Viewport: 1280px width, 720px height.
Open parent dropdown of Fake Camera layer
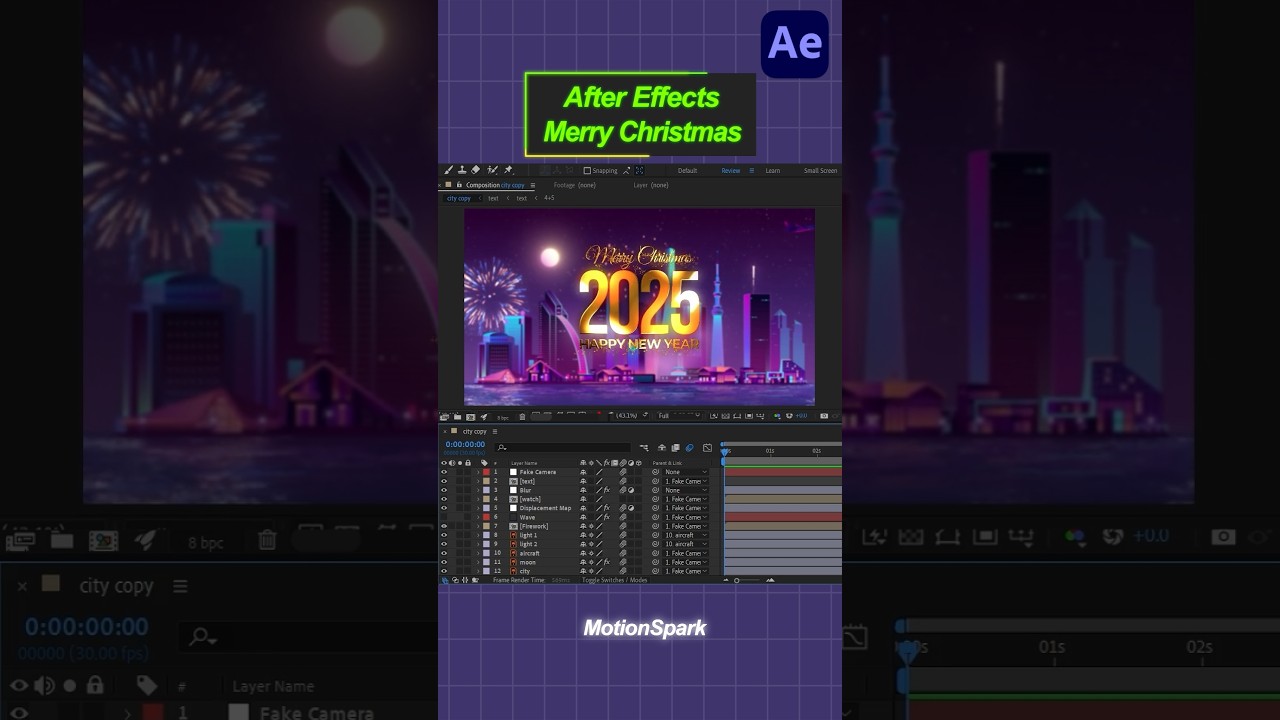pyautogui.click(x=686, y=472)
